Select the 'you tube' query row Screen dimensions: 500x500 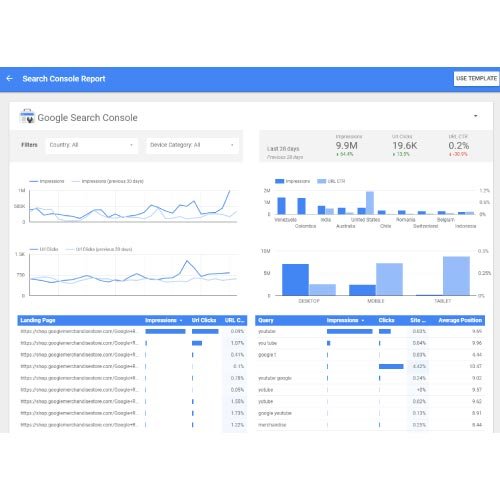click(x=370, y=343)
